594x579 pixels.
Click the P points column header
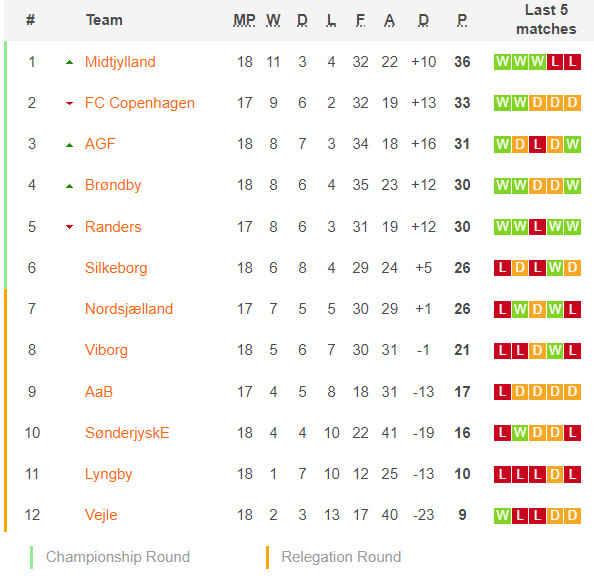point(462,20)
